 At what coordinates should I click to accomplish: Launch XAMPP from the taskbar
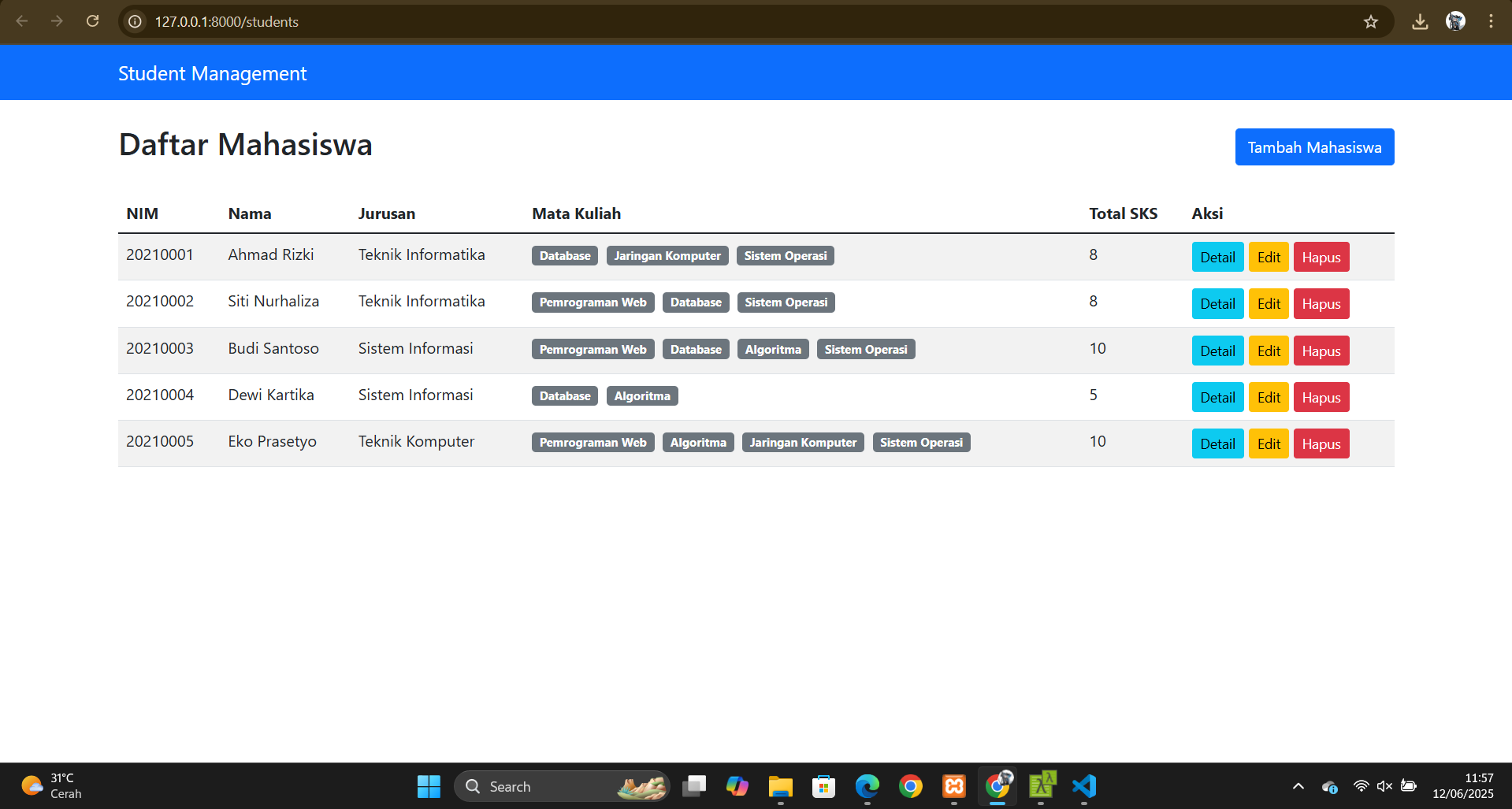[x=954, y=786]
